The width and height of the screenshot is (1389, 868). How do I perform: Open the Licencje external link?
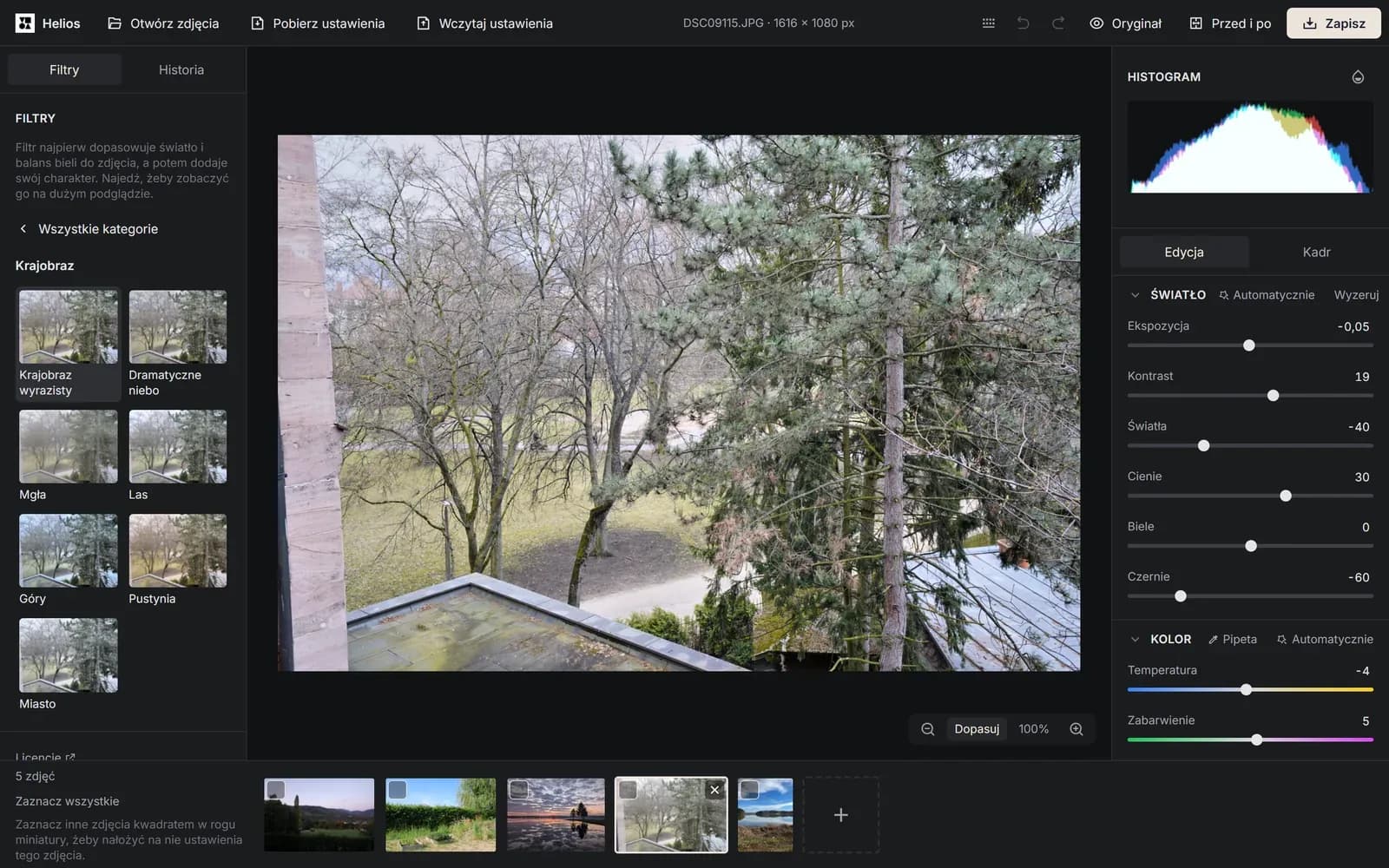pyautogui.click(x=45, y=757)
